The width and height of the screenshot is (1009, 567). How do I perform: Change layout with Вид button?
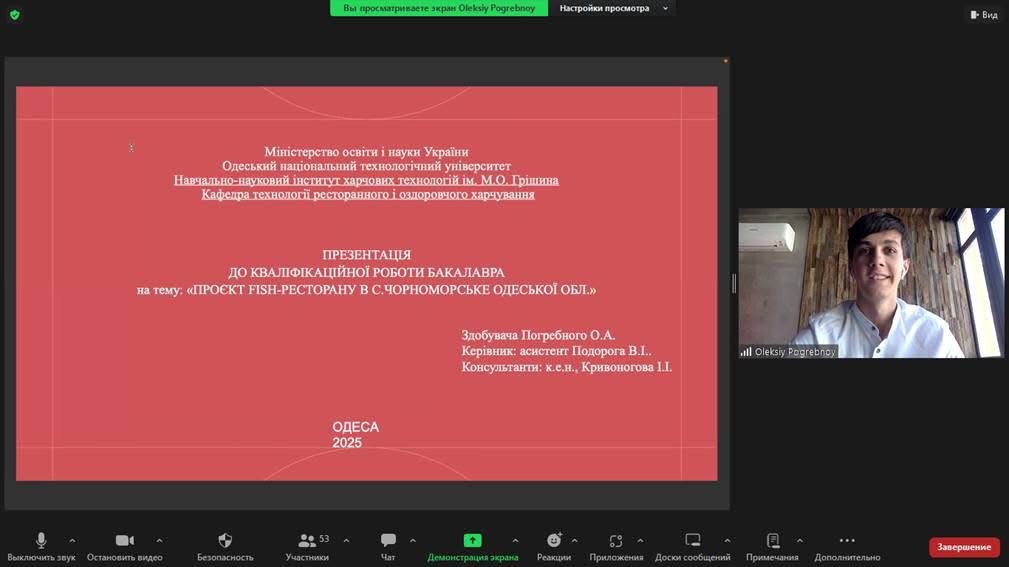click(984, 15)
